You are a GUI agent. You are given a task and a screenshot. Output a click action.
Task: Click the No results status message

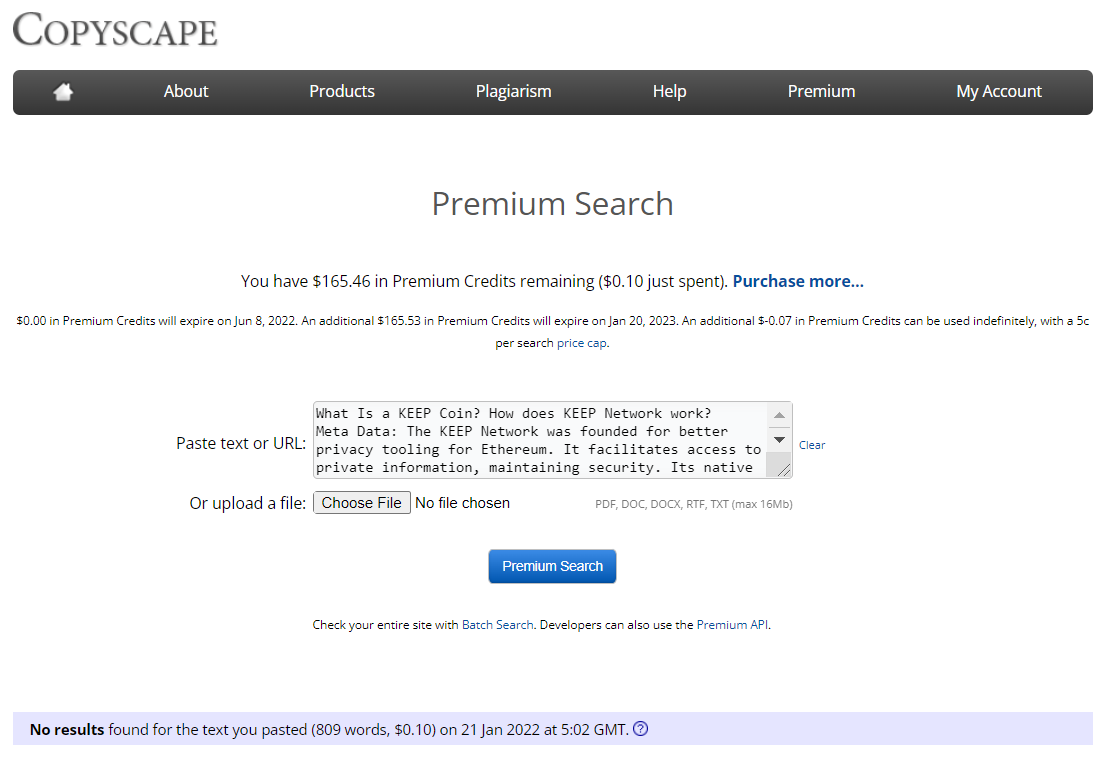click(x=329, y=729)
